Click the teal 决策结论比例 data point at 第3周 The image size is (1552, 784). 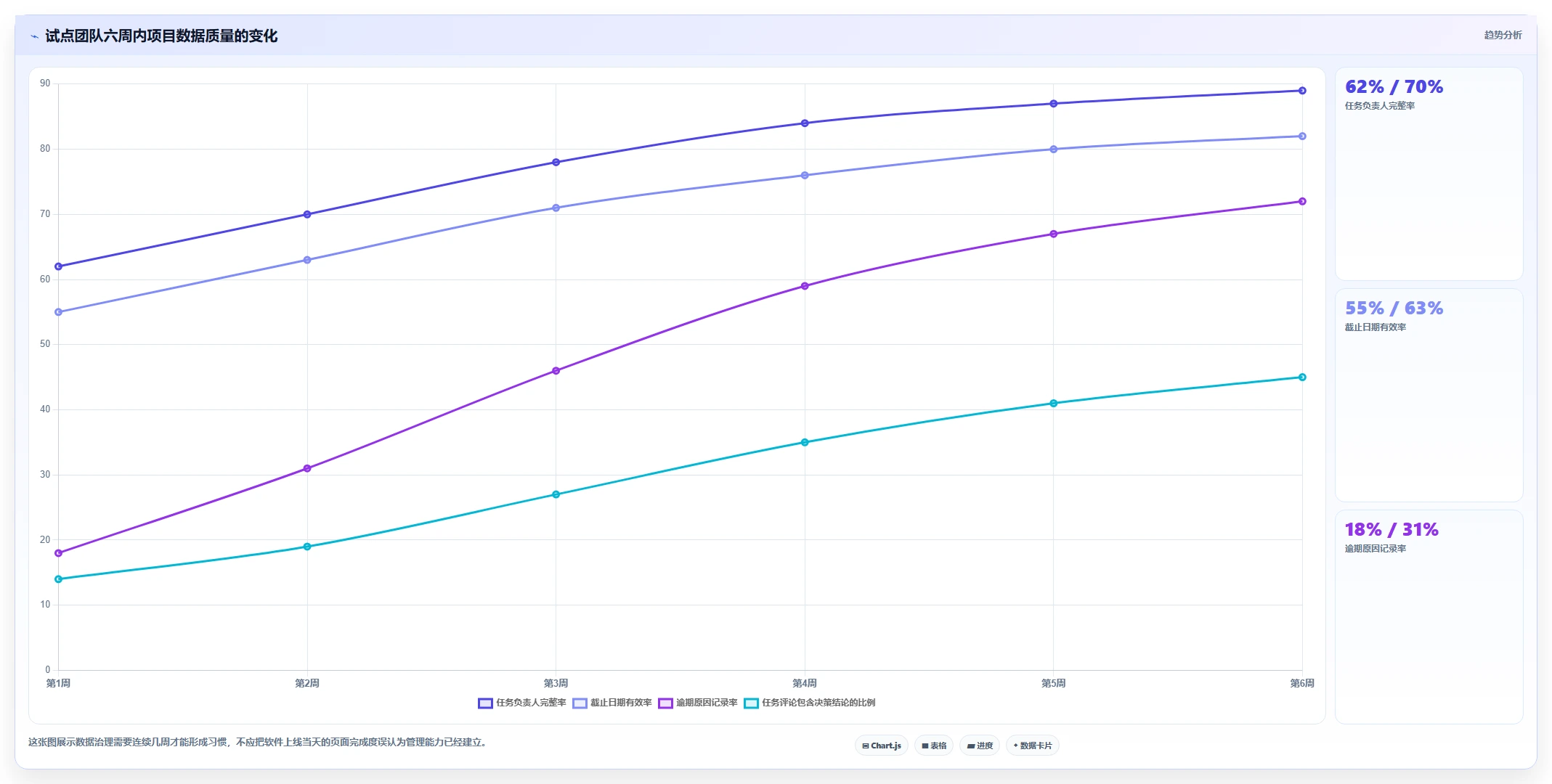click(556, 494)
